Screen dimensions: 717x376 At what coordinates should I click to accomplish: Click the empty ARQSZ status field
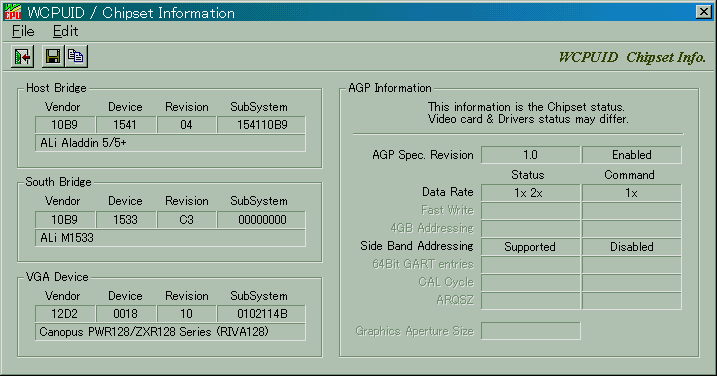pyautogui.click(x=530, y=301)
